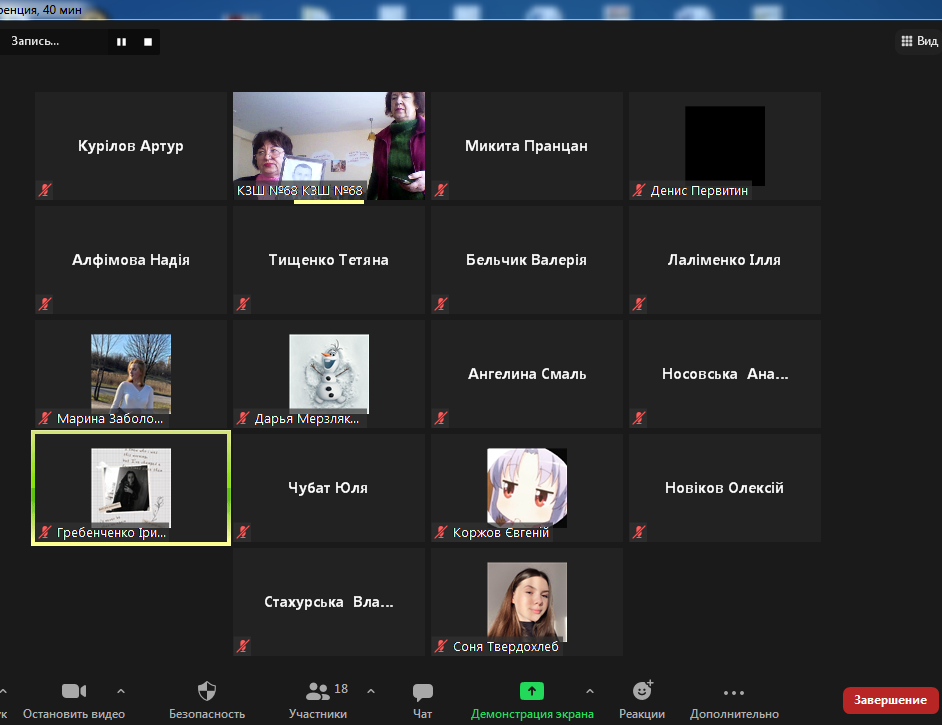Click muted mic icon on Новіков Олексій tile

(x=639, y=532)
